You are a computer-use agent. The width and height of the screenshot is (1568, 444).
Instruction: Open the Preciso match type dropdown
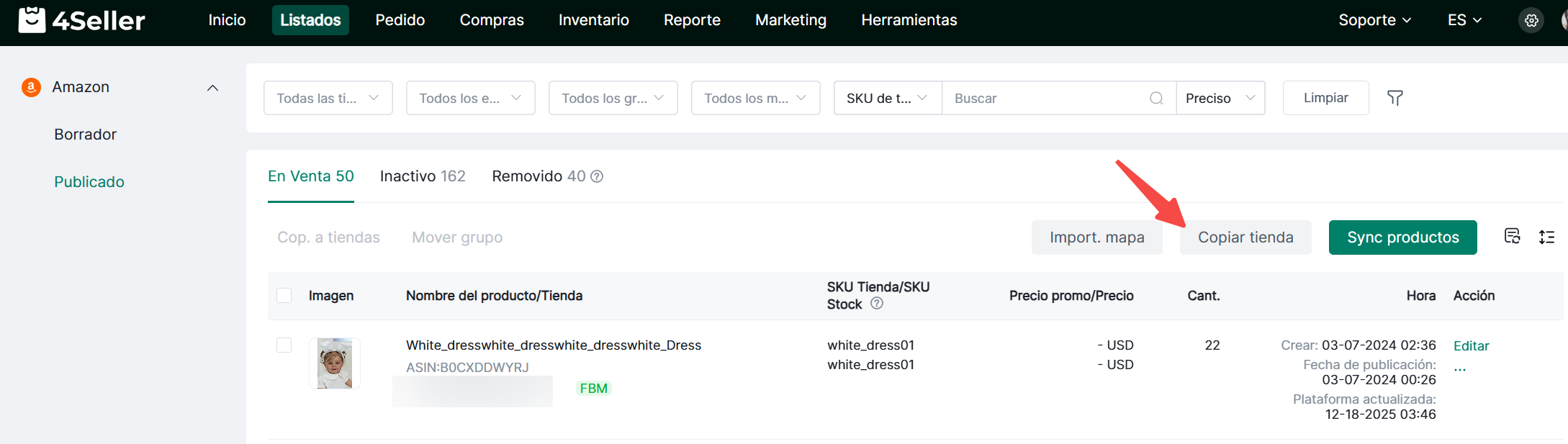1220,98
